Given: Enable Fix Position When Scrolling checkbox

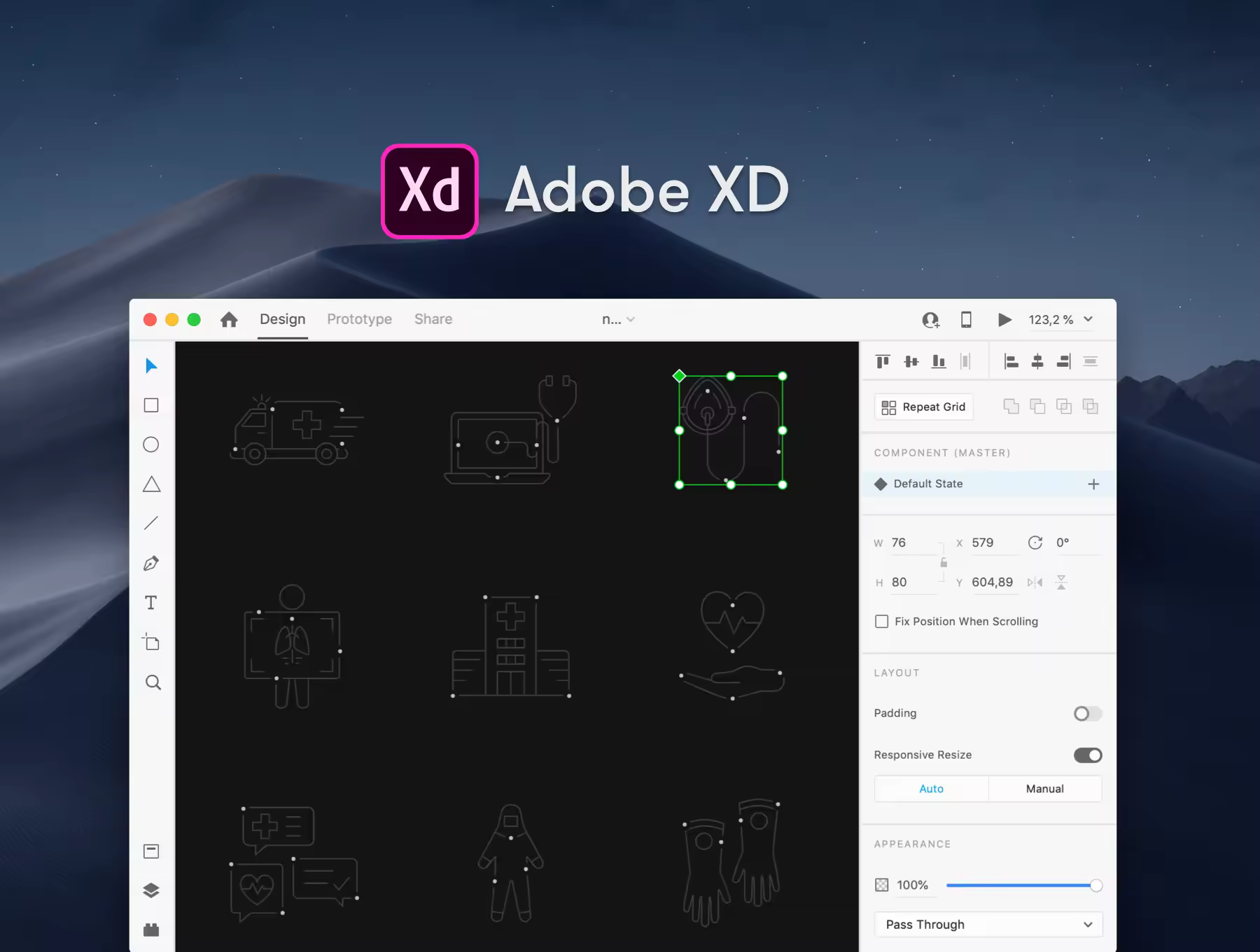Looking at the screenshot, I should [882, 622].
